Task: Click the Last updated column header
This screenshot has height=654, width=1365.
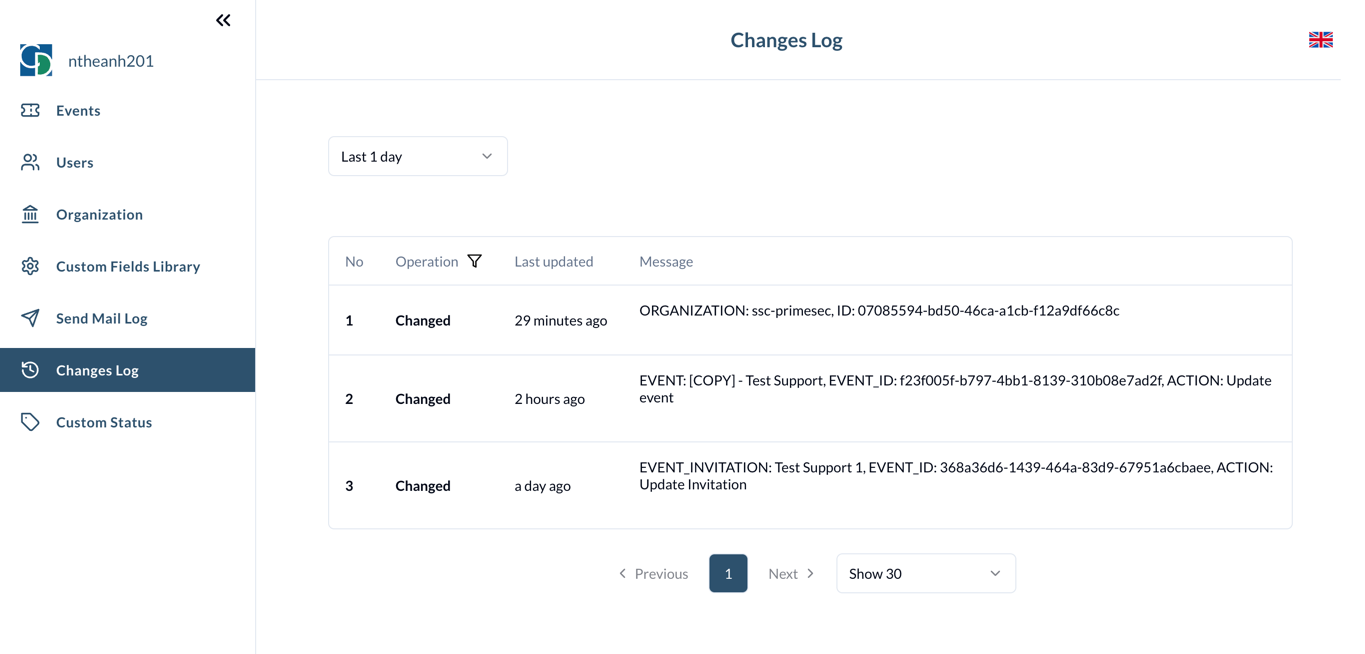Action: tap(553, 261)
